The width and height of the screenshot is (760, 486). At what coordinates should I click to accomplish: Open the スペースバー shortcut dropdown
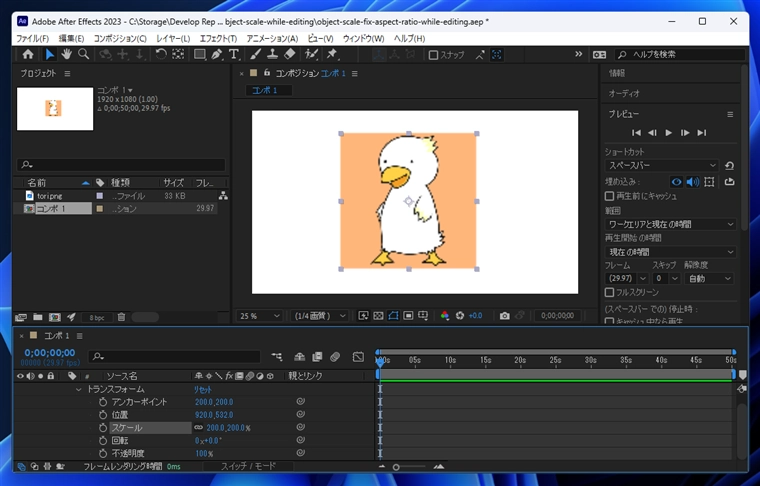pyautogui.click(x=662, y=165)
